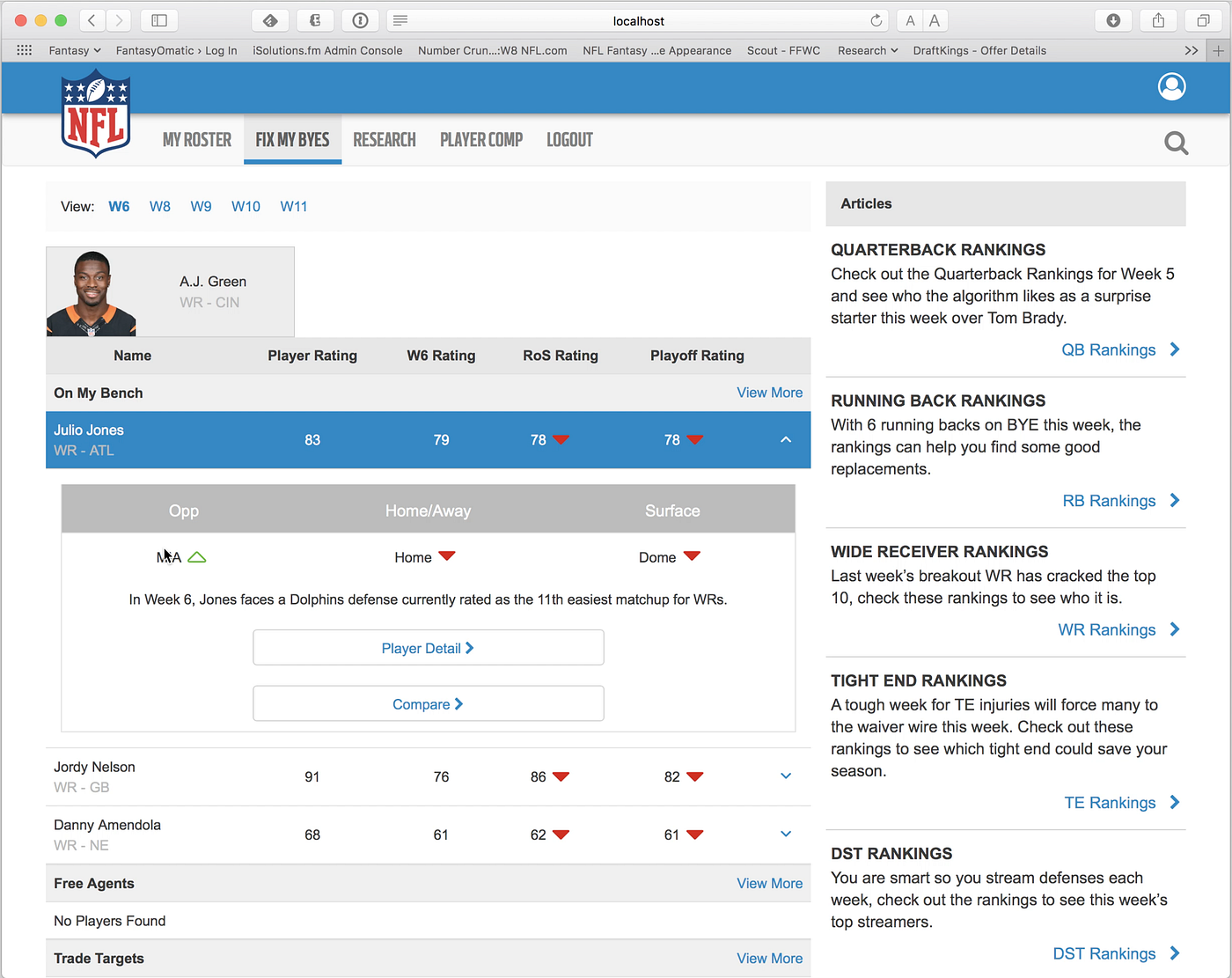This screenshot has height=978, width=1232.
Task: Click the page reload icon
Action: pos(876,20)
